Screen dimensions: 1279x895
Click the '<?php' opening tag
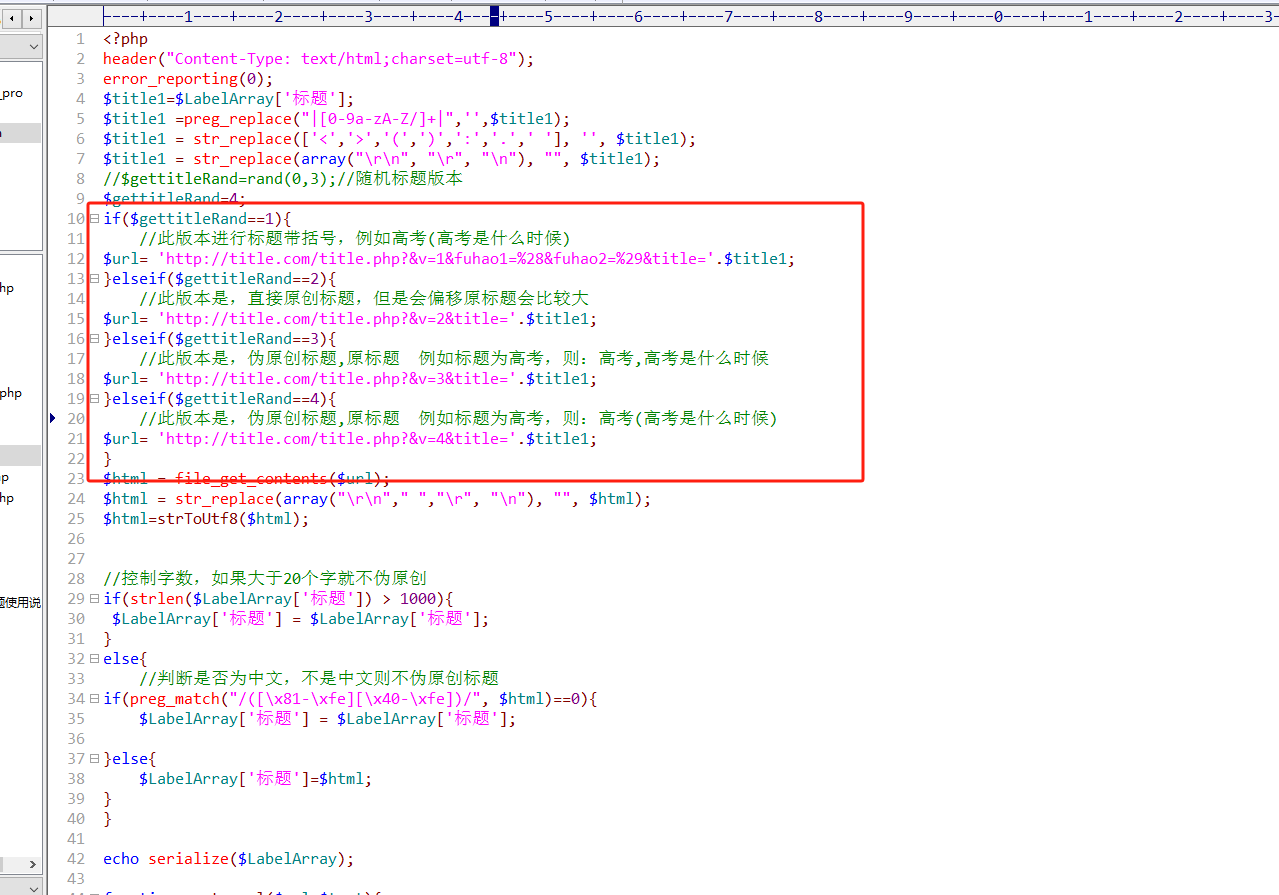(125, 38)
